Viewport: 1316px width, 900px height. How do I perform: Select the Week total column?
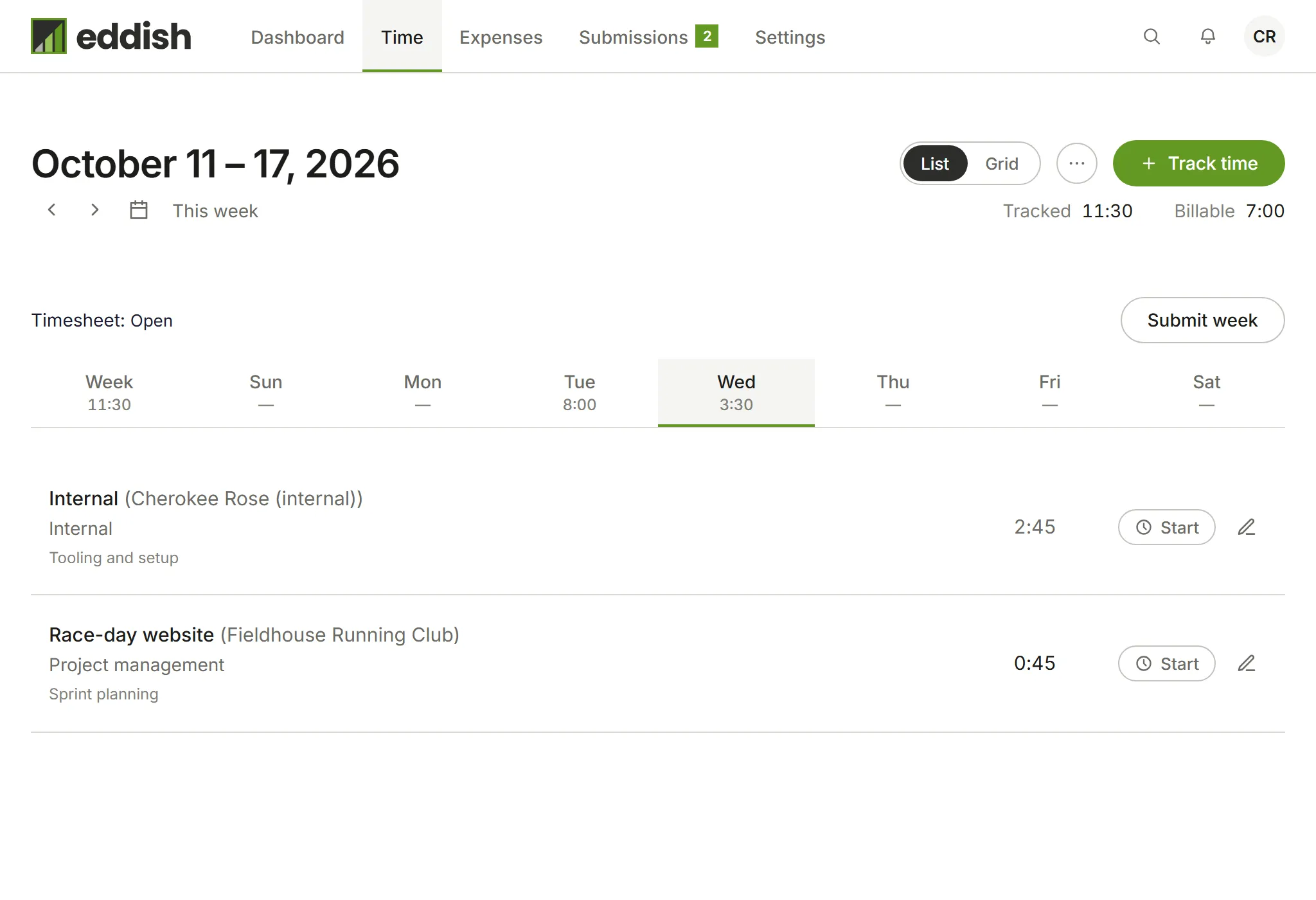[109, 392]
